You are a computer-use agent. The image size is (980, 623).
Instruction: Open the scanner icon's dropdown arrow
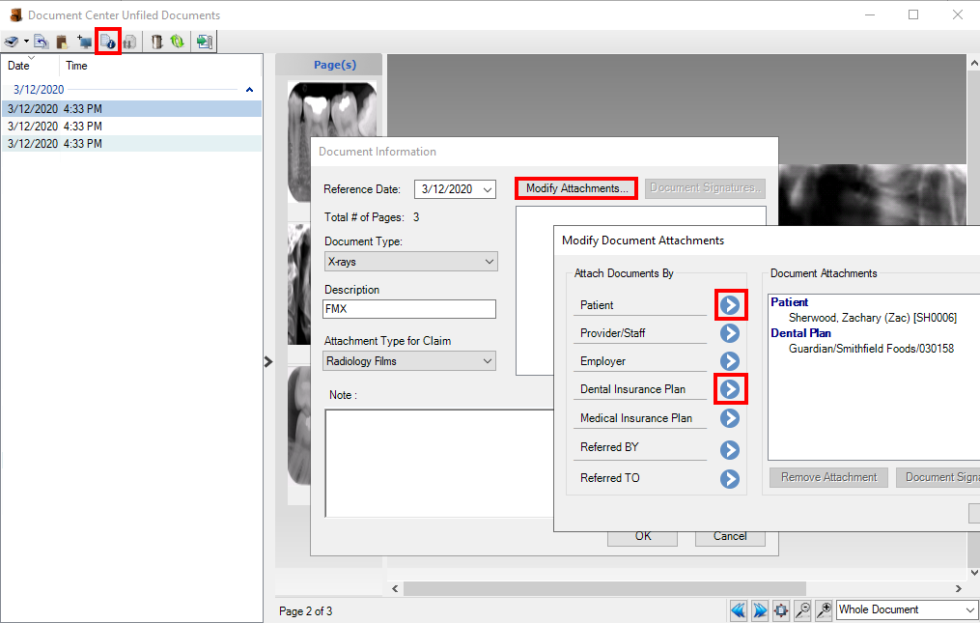(26, 42)
